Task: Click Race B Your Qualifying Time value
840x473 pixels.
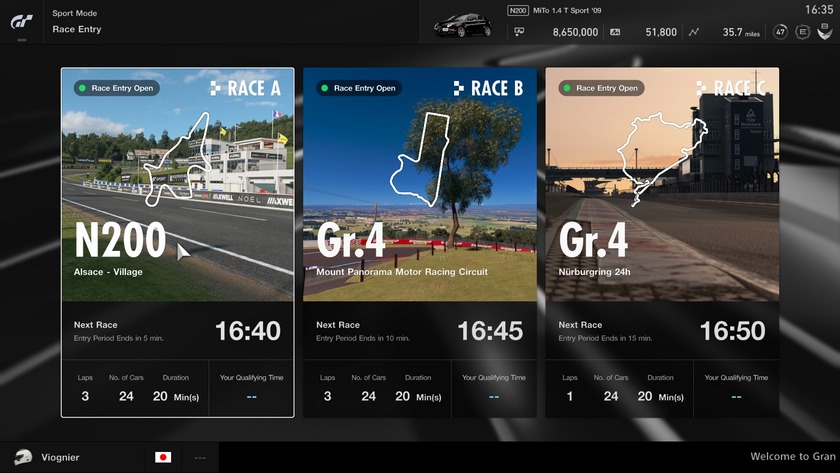Action: [x=494, y=397]
